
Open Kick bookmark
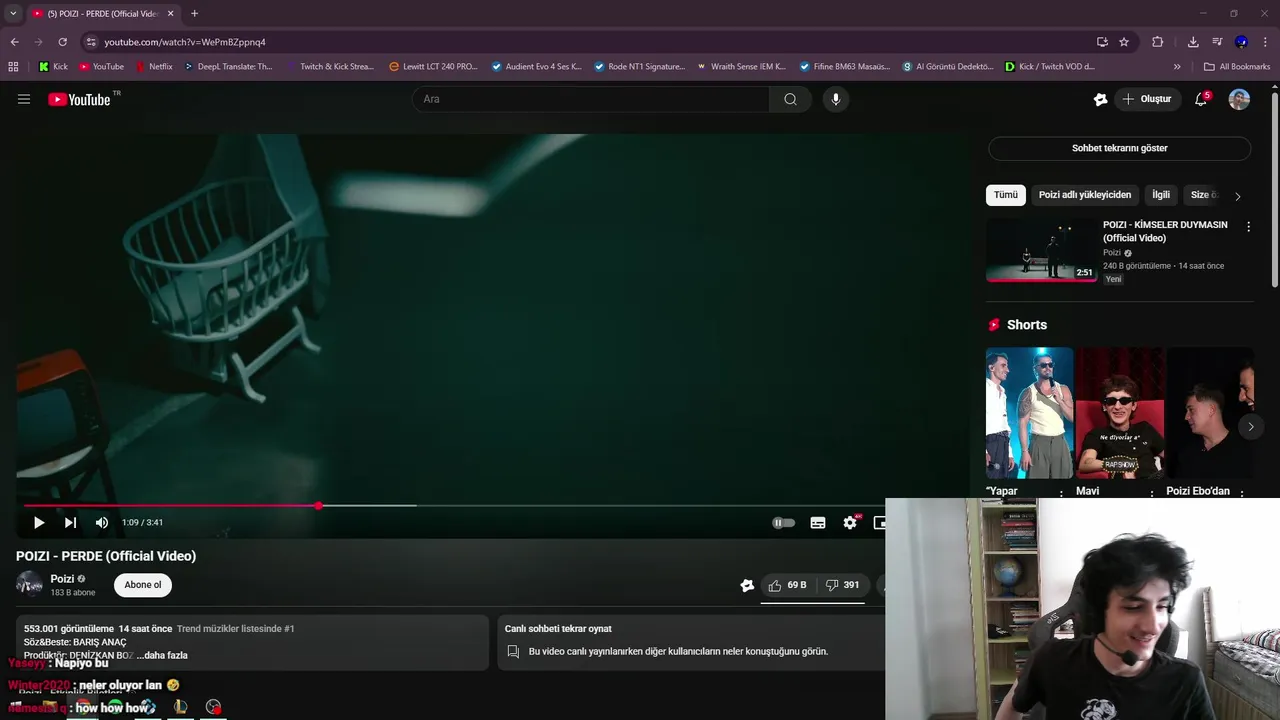[53, 67]
